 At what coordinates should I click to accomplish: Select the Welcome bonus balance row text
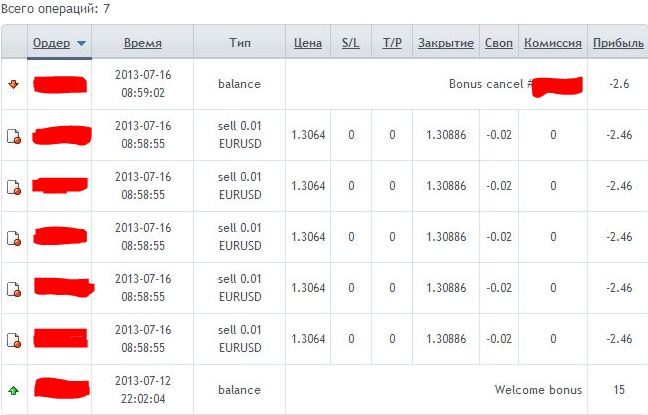(538, 390)
